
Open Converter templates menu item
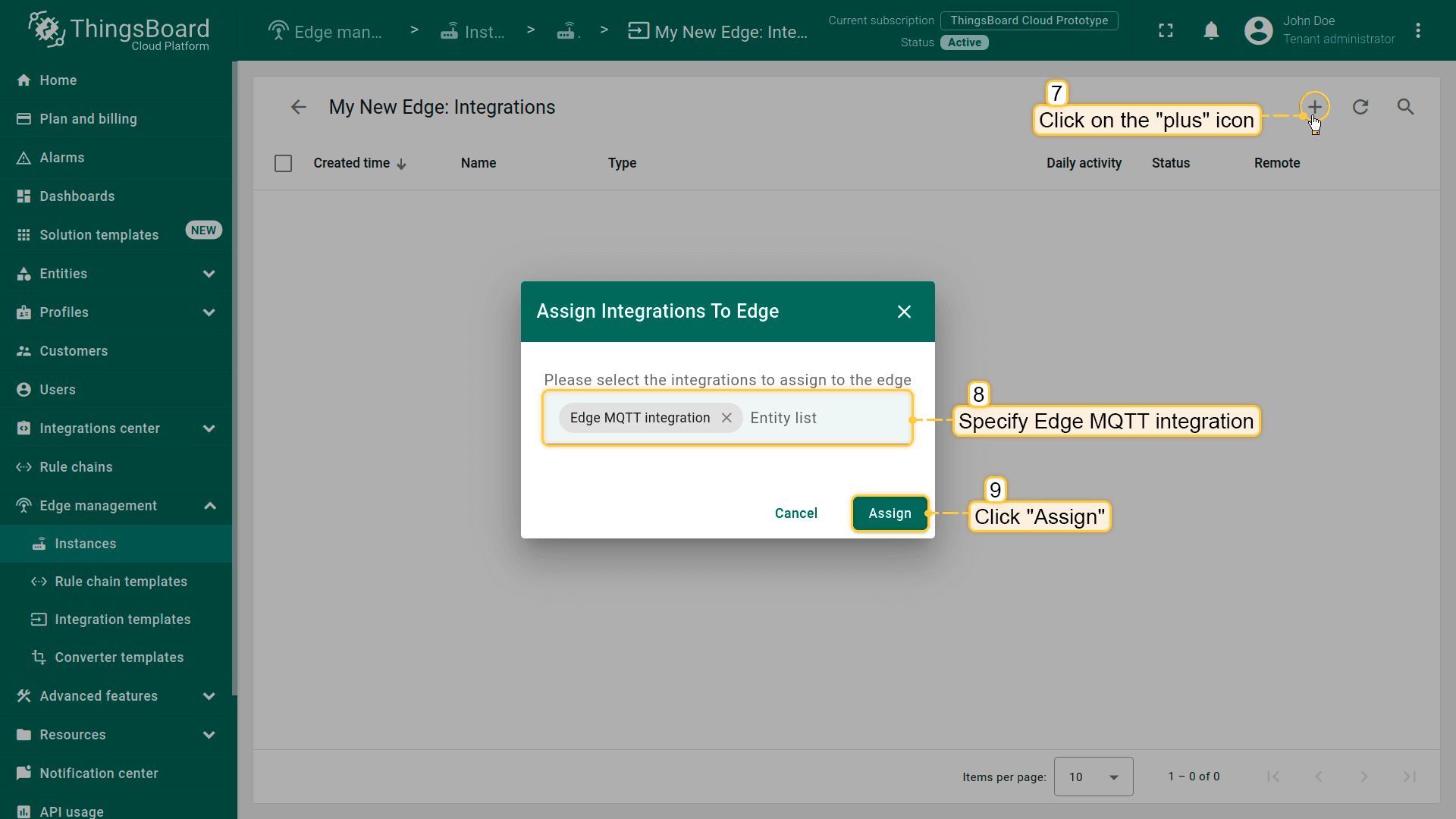[119, 657]
